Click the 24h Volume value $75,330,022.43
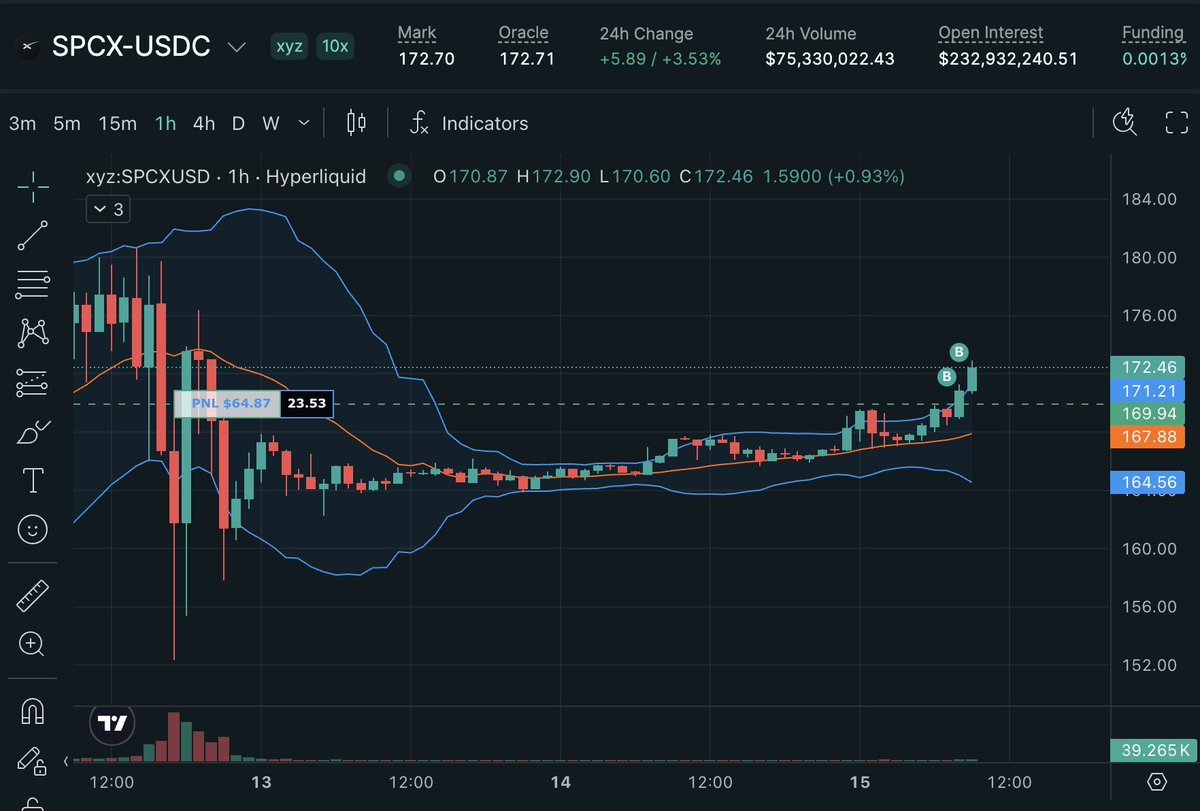1200x811 pixels. point(830,59)
